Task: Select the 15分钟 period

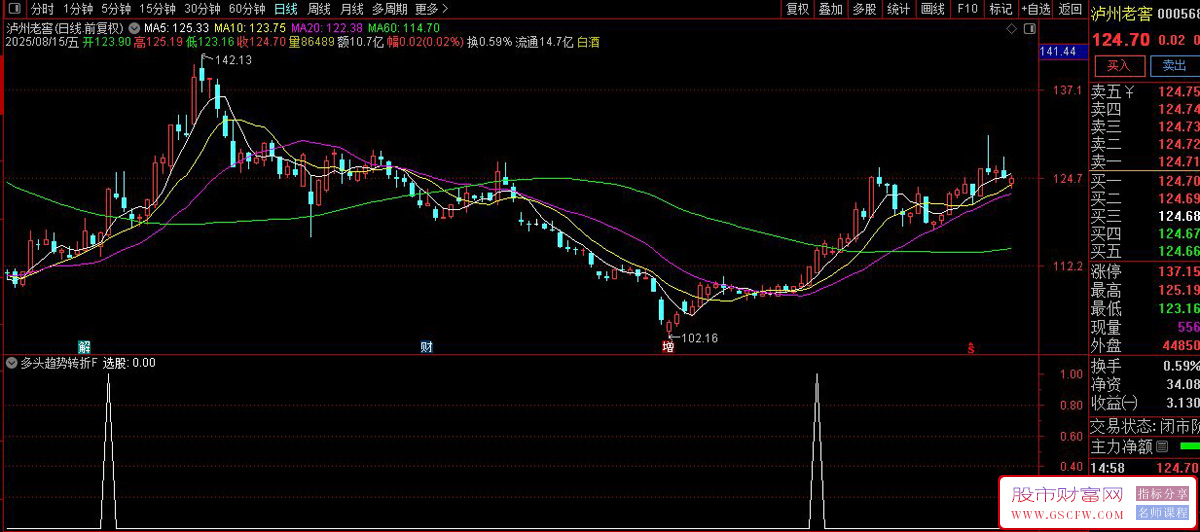Action: pyautogui.click(x=158, y=9)
